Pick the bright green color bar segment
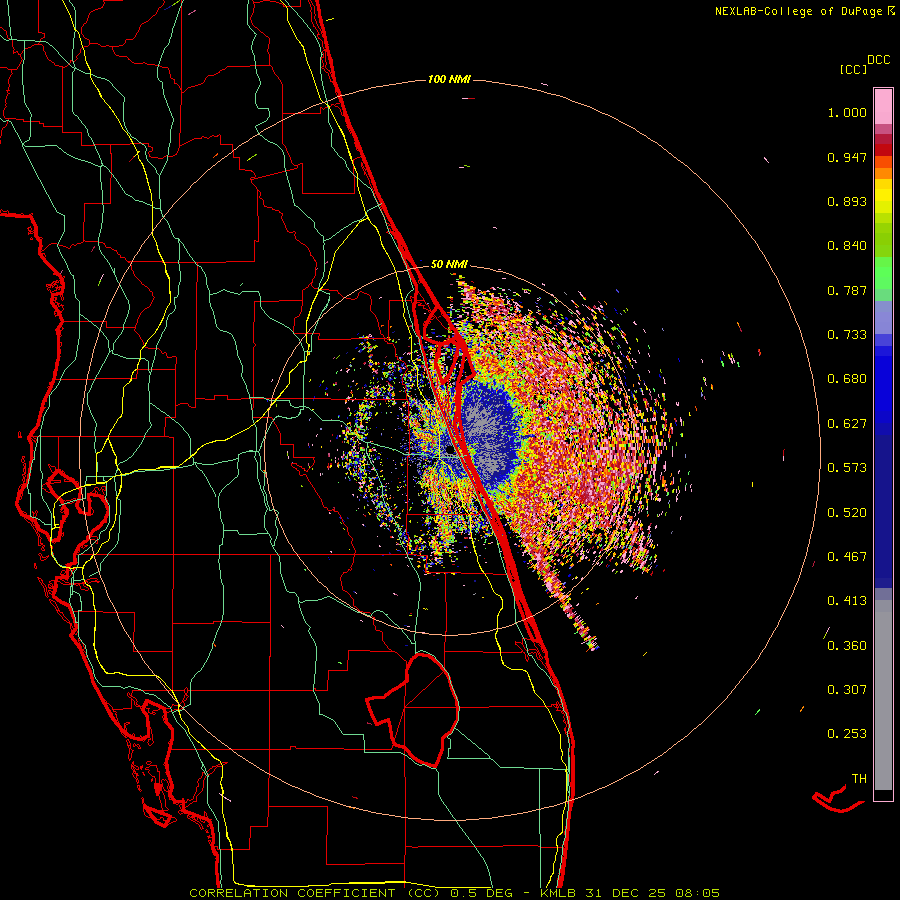900x900 pixels. (x=883, y=273)
